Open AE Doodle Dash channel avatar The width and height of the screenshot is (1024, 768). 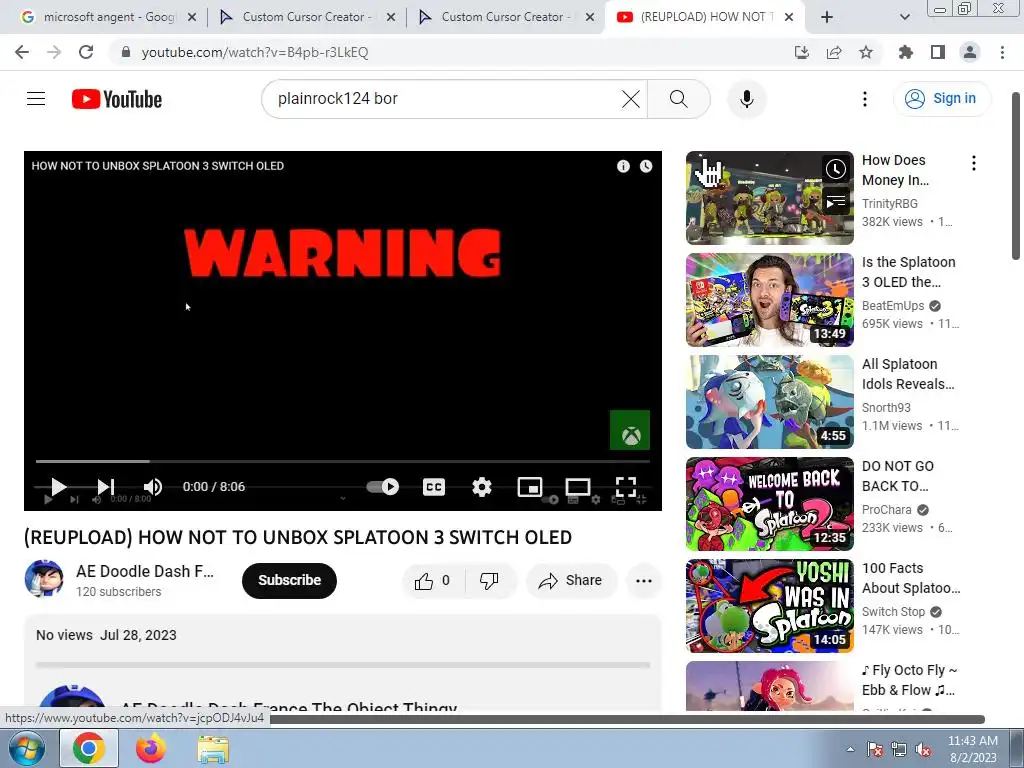click(44, 579)
